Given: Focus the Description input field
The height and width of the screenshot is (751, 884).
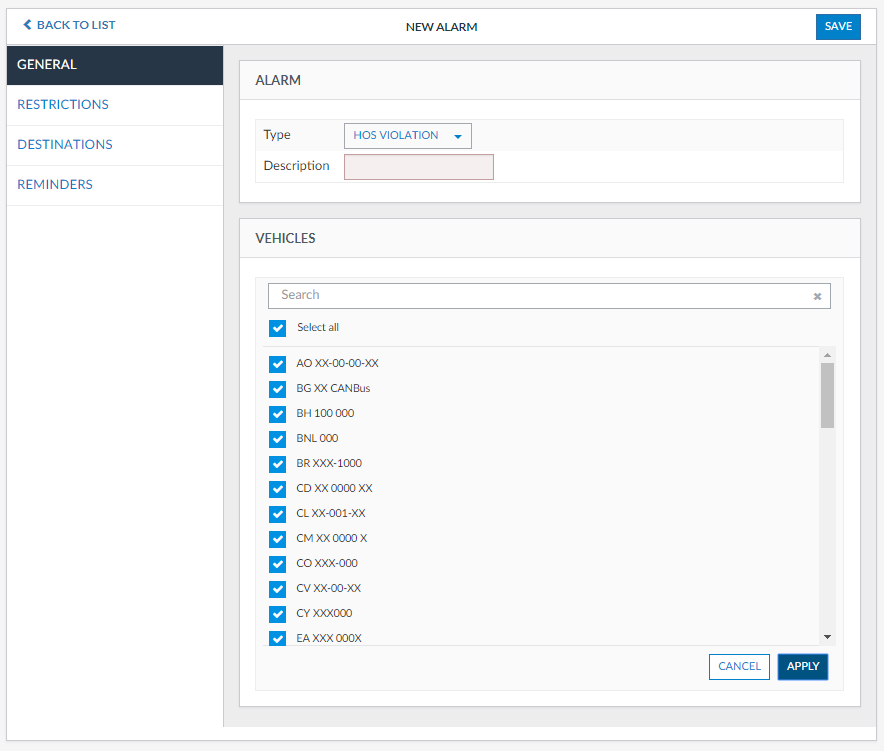Looking at the screenshot, I should (418, 167).
